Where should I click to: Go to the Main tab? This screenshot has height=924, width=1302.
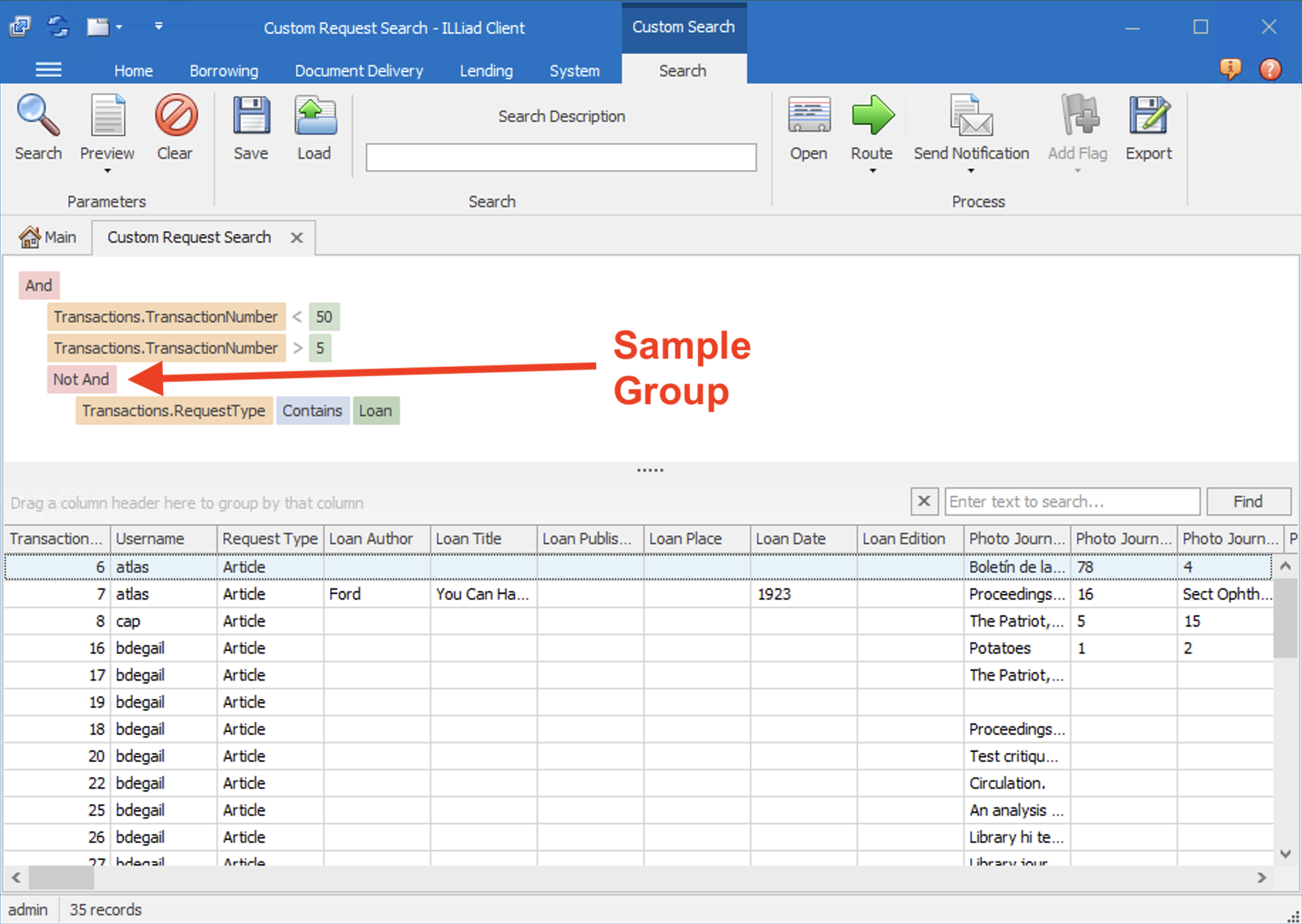point(49,237)
